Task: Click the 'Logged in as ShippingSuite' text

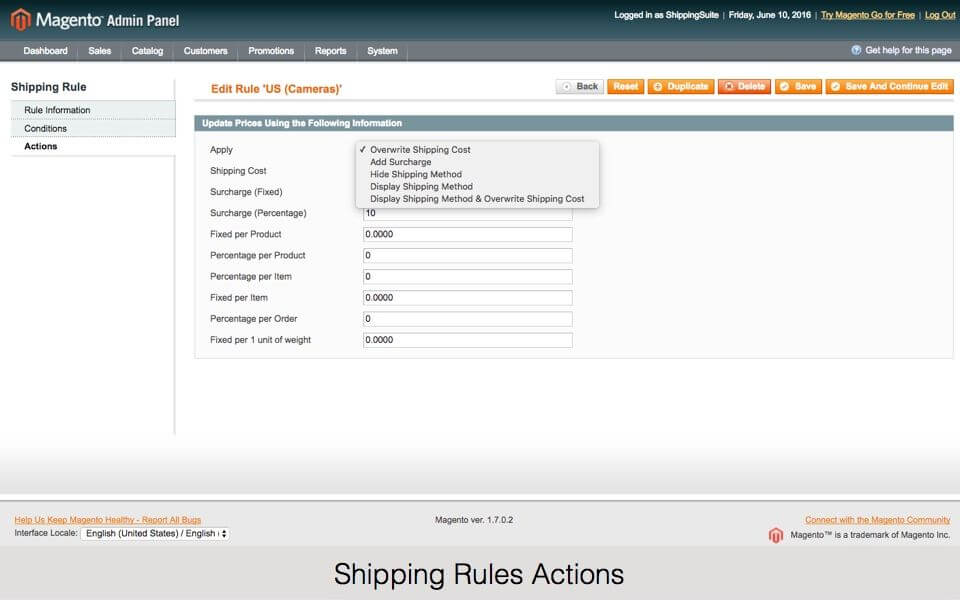Action: pos(666,15)
